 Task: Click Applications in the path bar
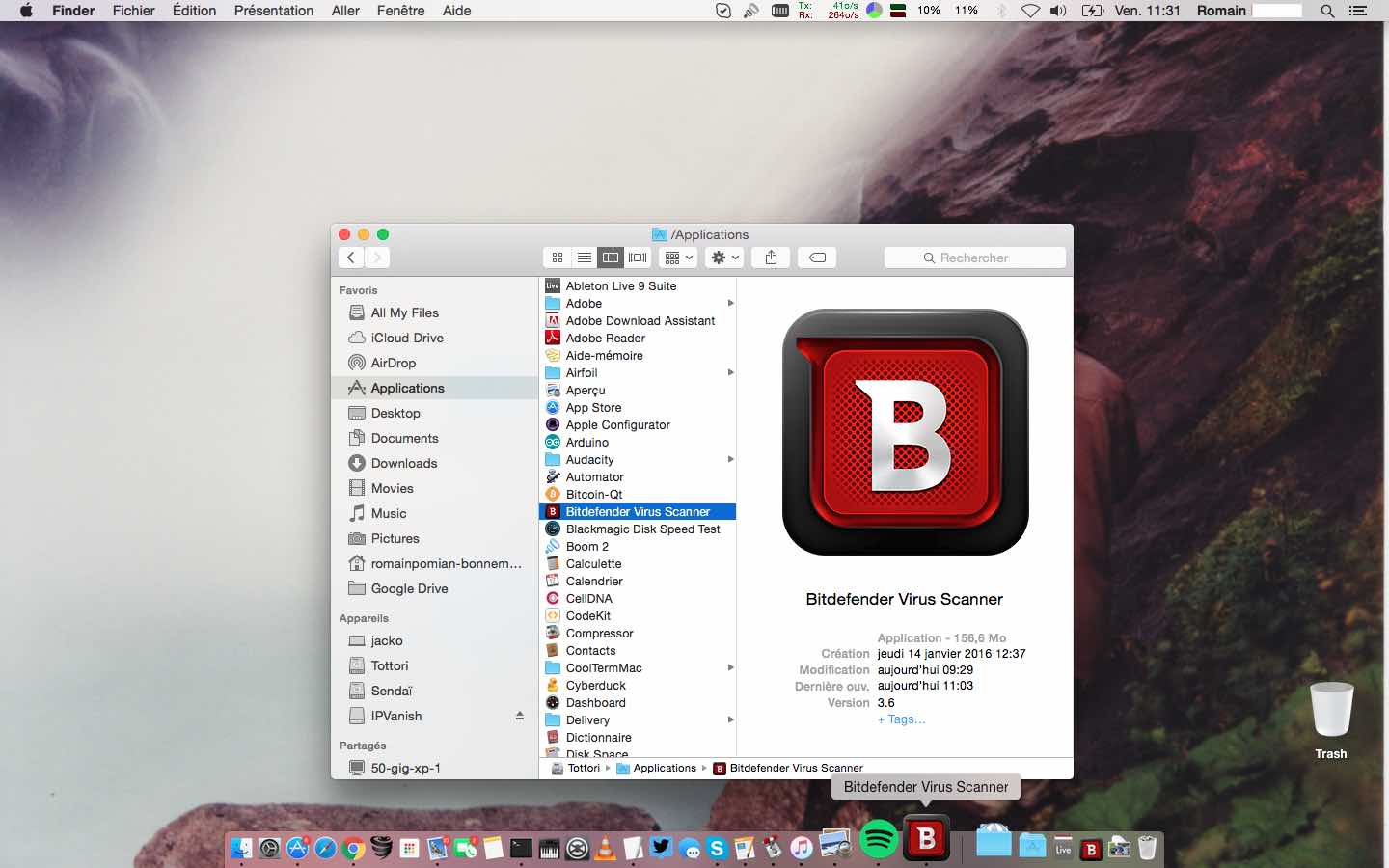click(x=664, y=769)
